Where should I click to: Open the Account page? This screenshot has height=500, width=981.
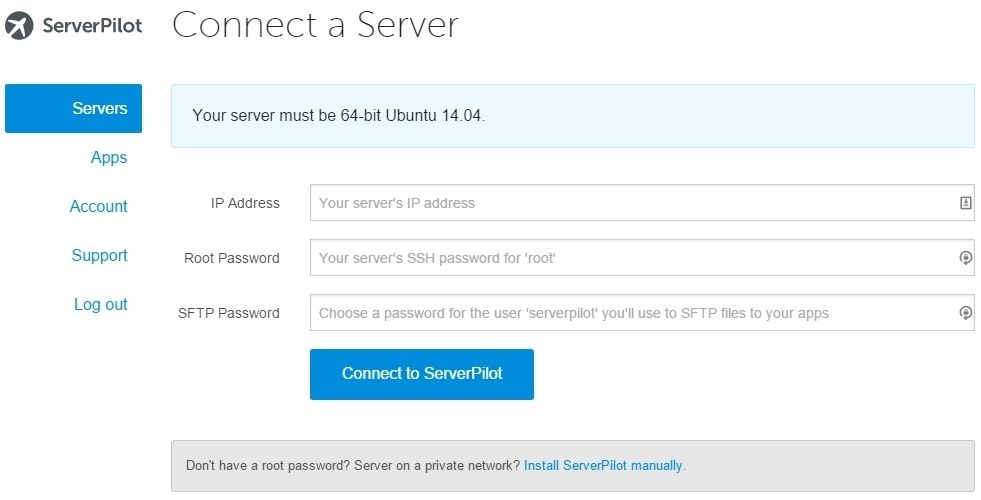pyautogui.click(x=99, y=207)
